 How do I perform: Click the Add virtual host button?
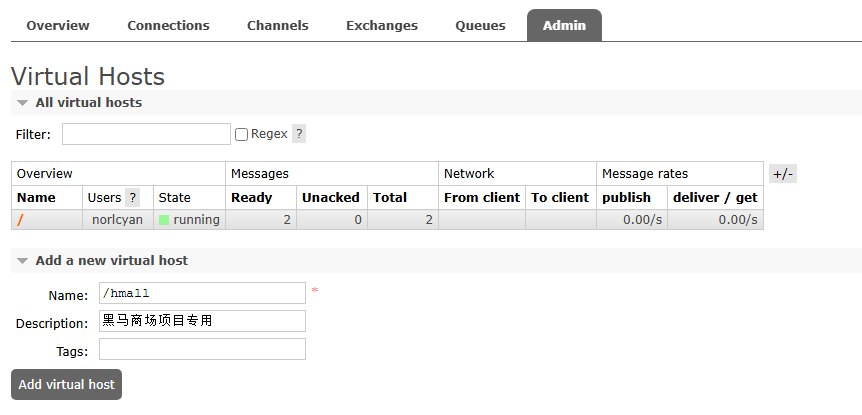coord(67,384)
